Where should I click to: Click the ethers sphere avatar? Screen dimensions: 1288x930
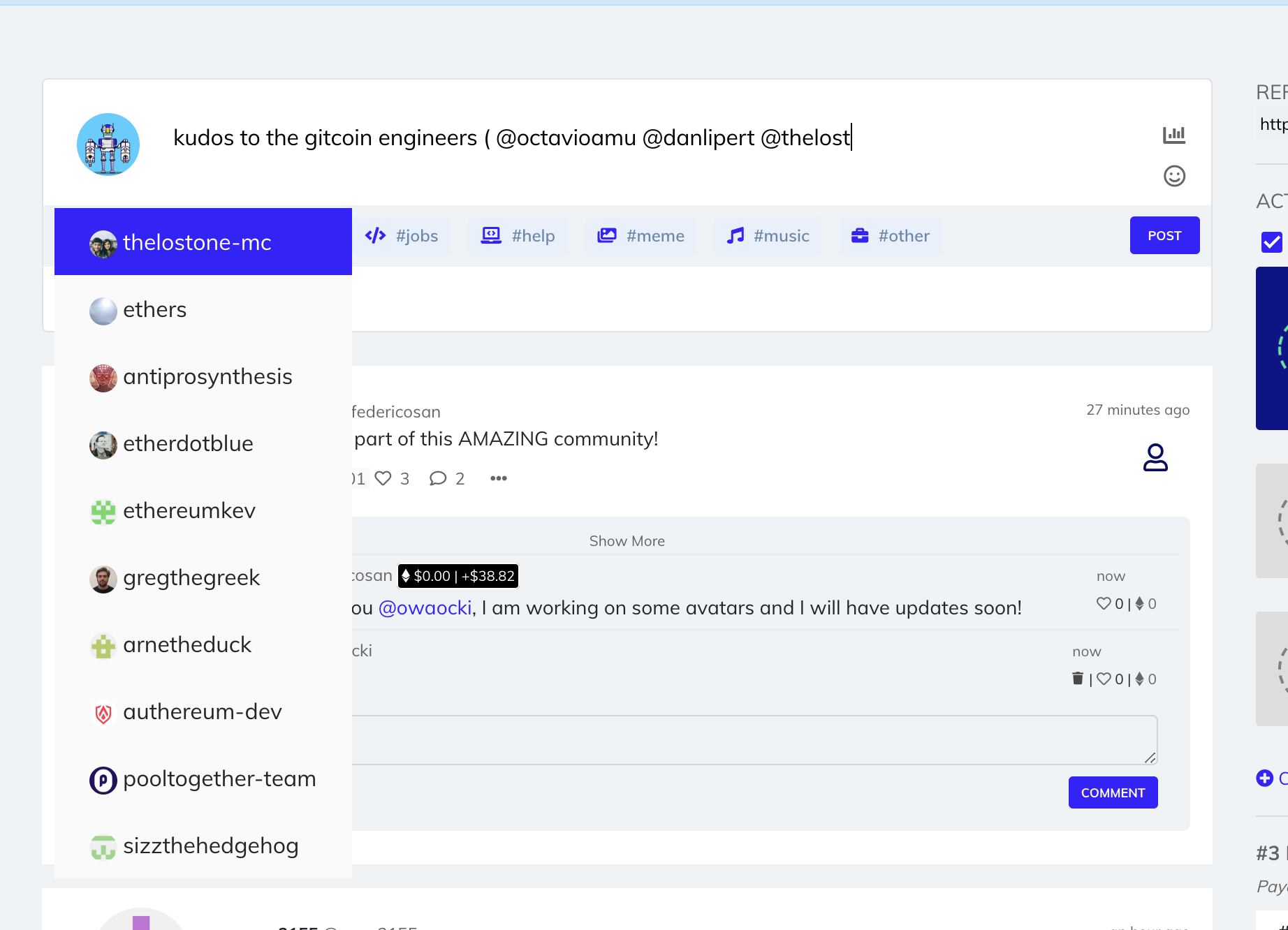coord(103,311)
